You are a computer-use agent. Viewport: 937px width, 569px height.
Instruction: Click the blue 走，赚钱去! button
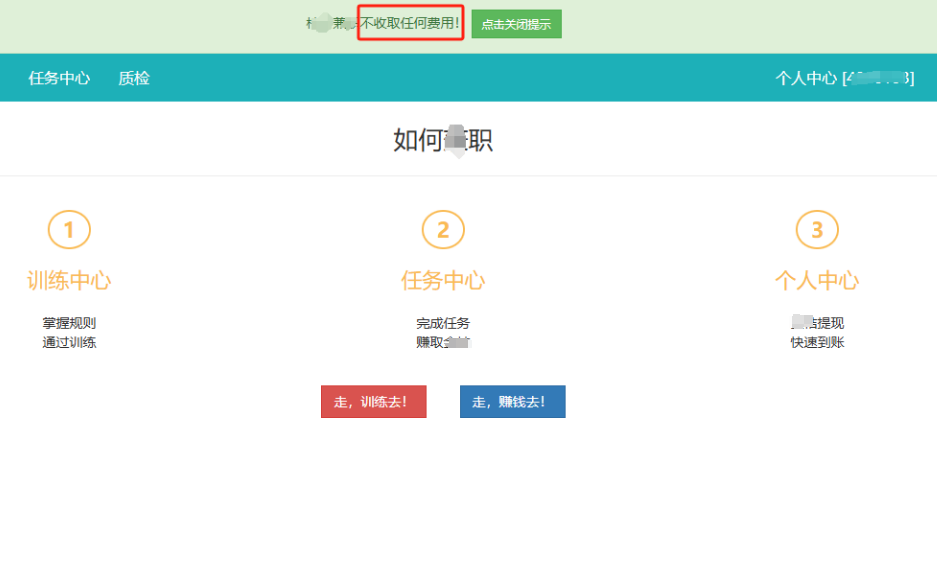point(513,402)
